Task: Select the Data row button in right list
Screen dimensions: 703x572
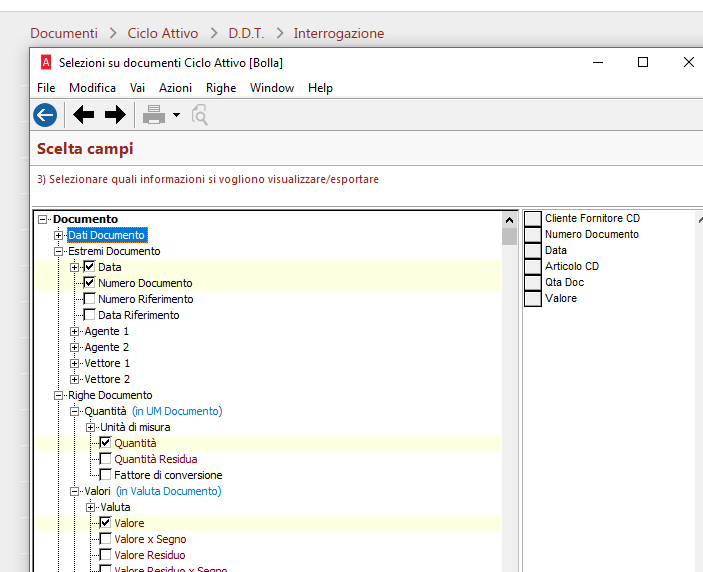Action: tap(533, 251)
